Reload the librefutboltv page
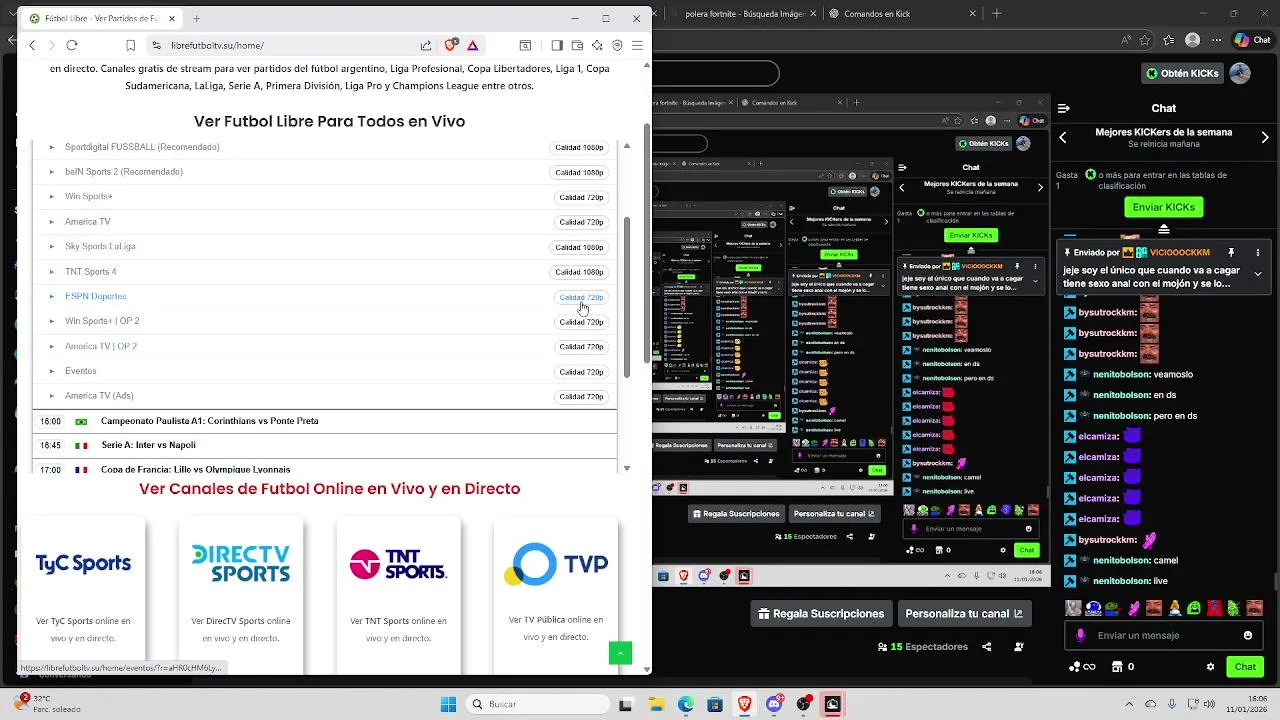Screen dimensions: 1280x720 coord(72,45)
